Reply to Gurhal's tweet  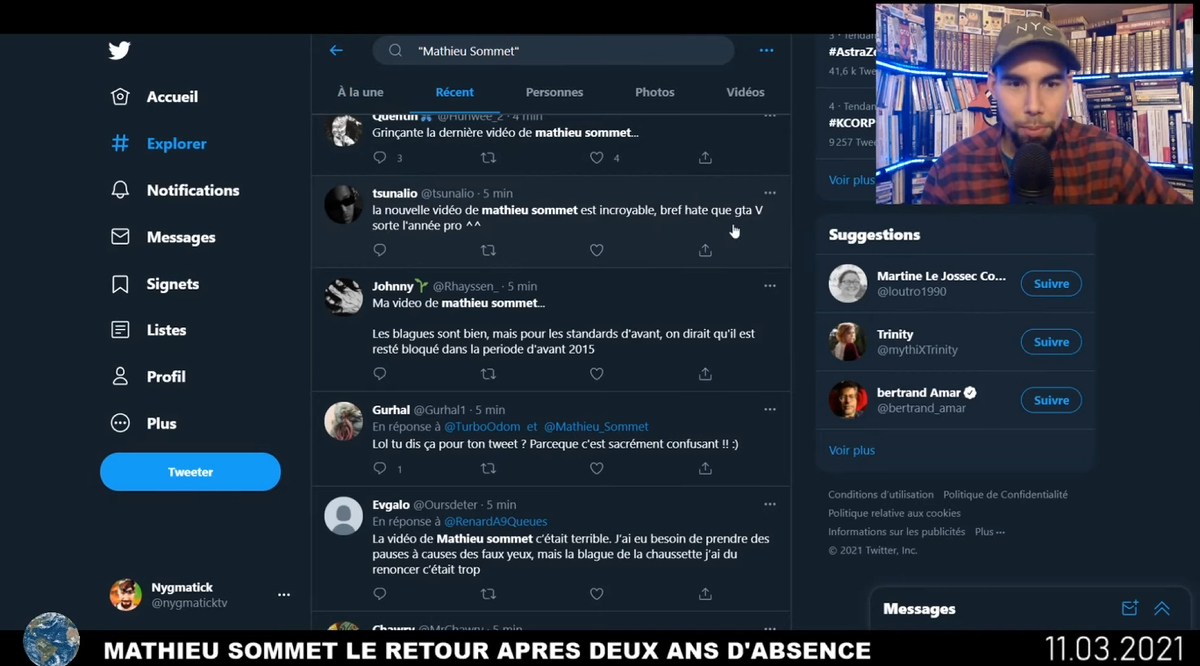point(380,468)
